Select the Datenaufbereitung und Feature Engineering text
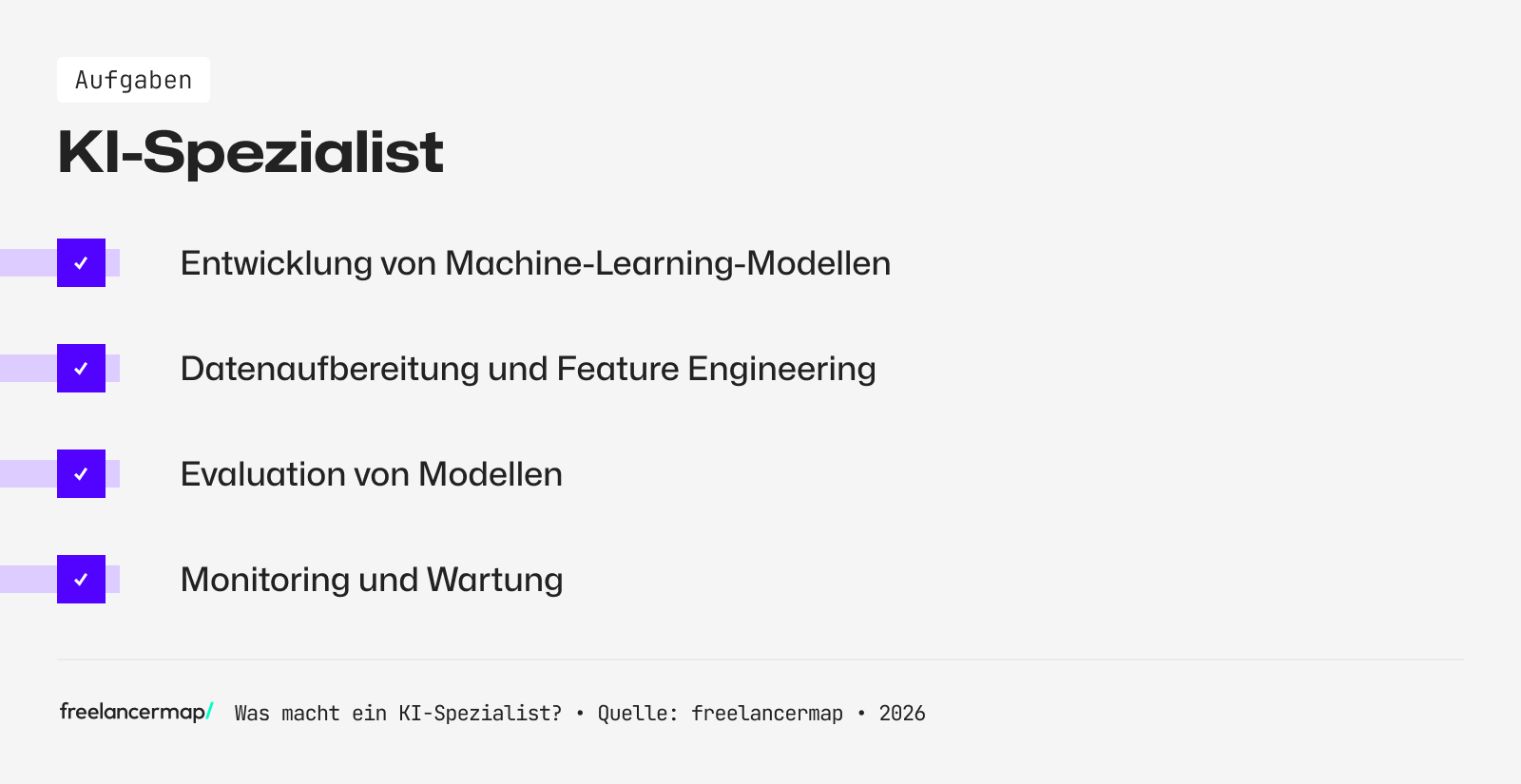 point(528,369)
